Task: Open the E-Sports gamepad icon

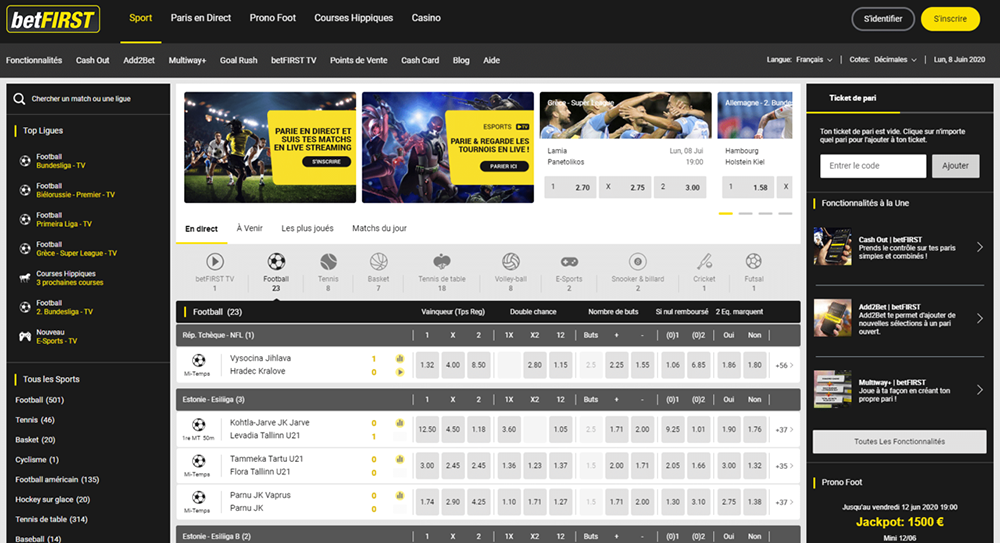Action: (x=568, y=262)
